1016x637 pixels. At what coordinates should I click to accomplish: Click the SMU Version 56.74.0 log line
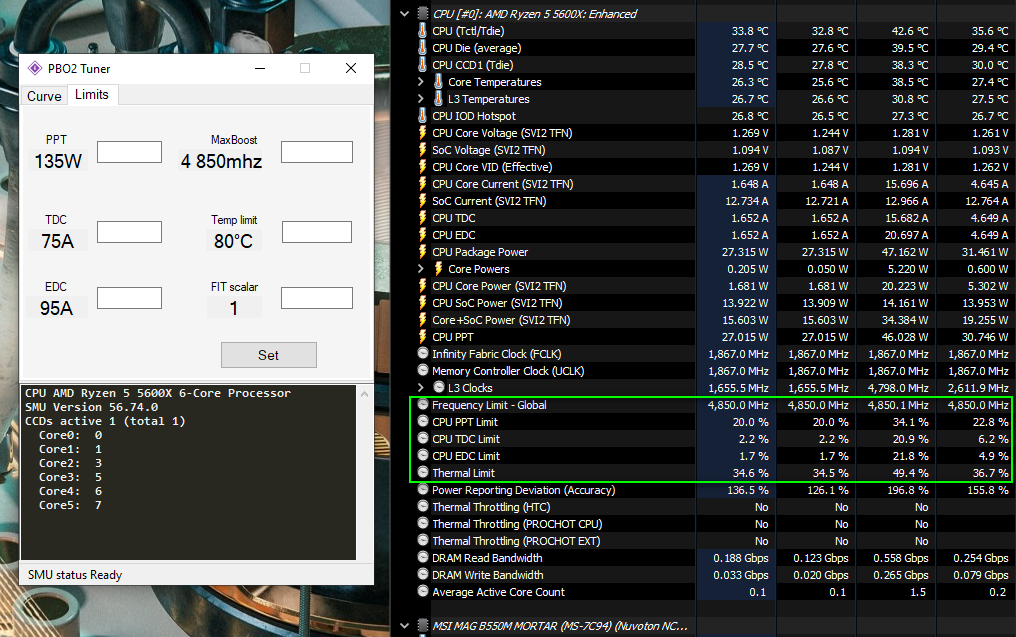click(91, 407)
